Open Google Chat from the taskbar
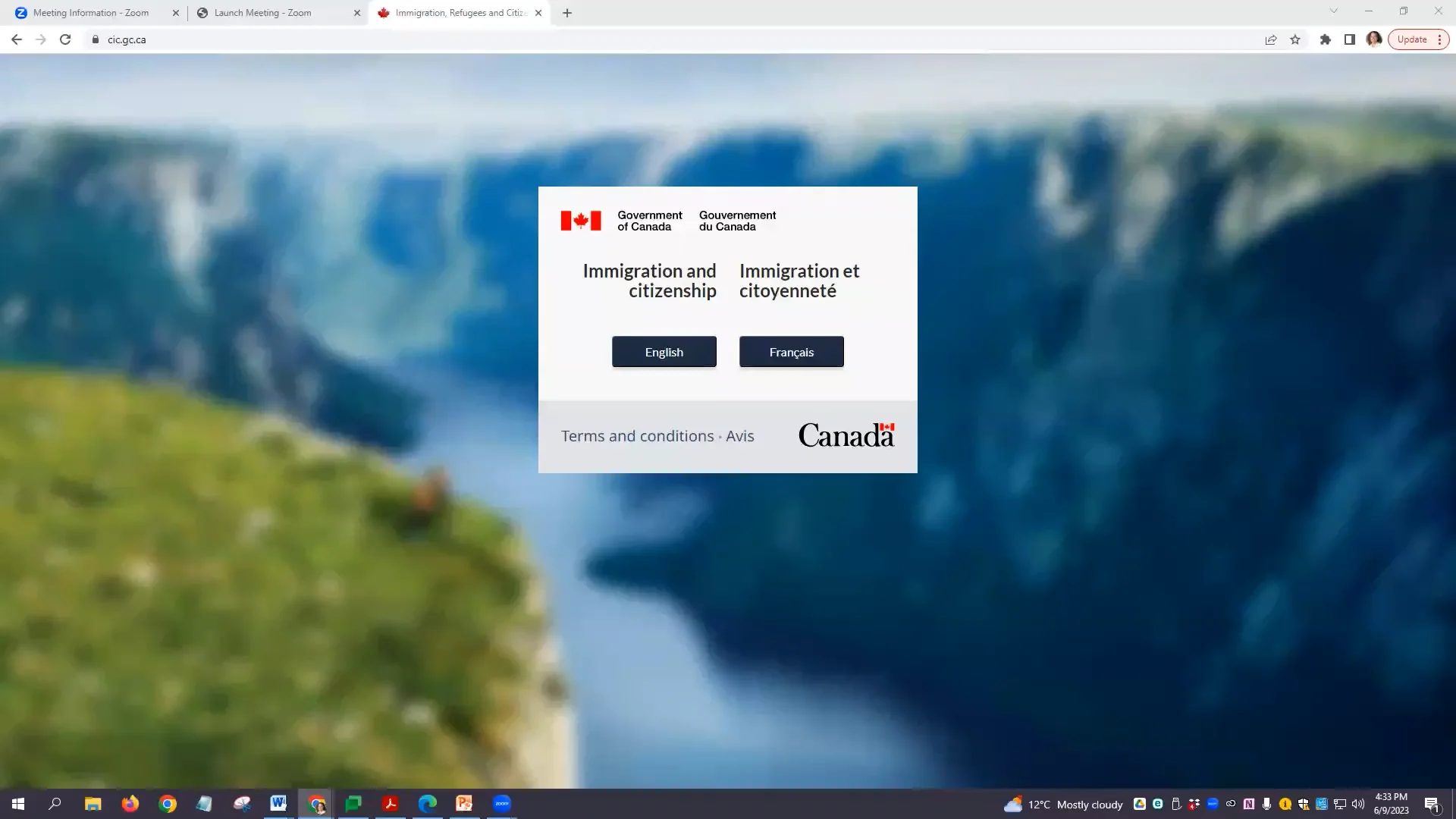Image resolution: width=1456 pixels, height=819 pixels. tap(353, 804)
